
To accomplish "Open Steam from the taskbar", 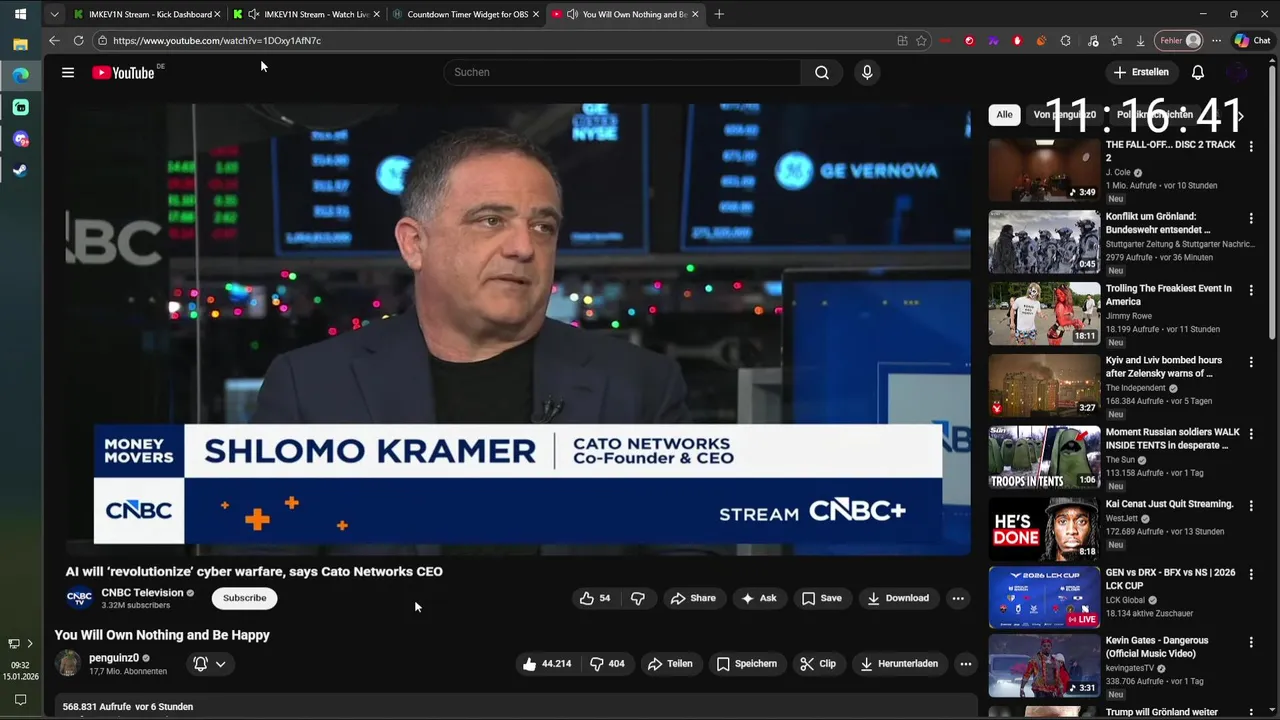I will tap(20, 170).
